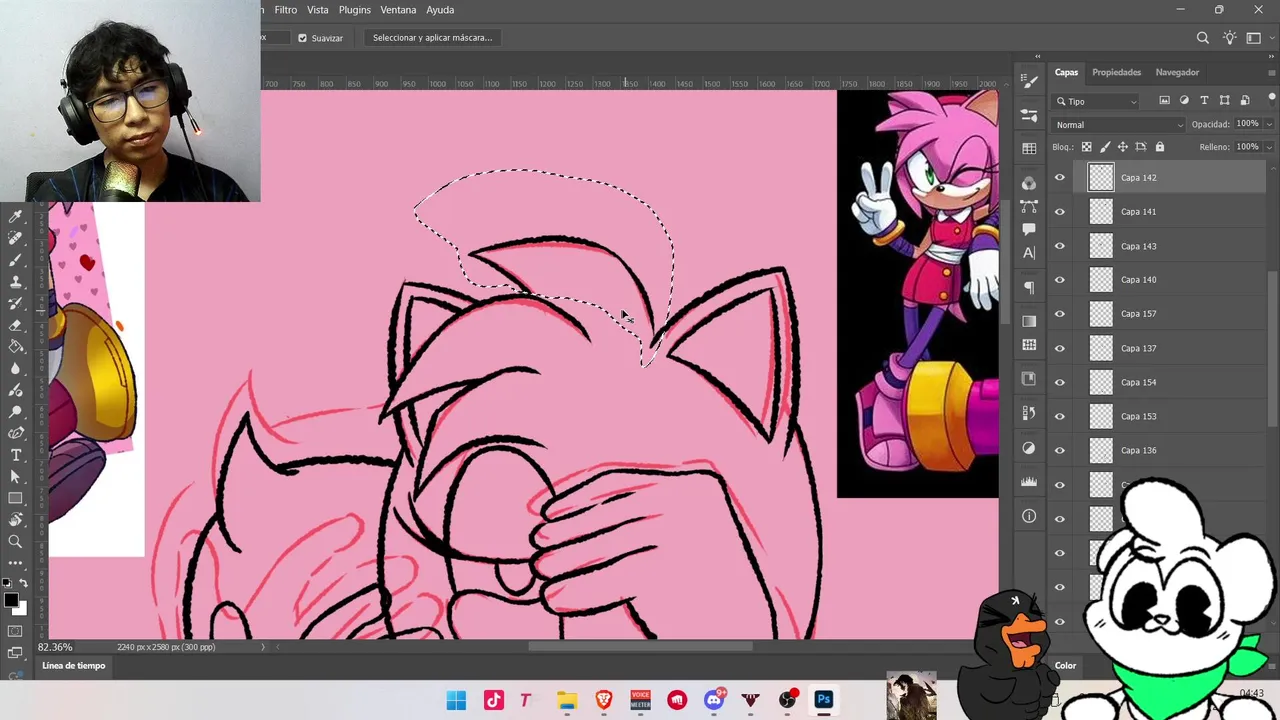
Task: Swap foreground and background colors
Action: coord(23,583)
